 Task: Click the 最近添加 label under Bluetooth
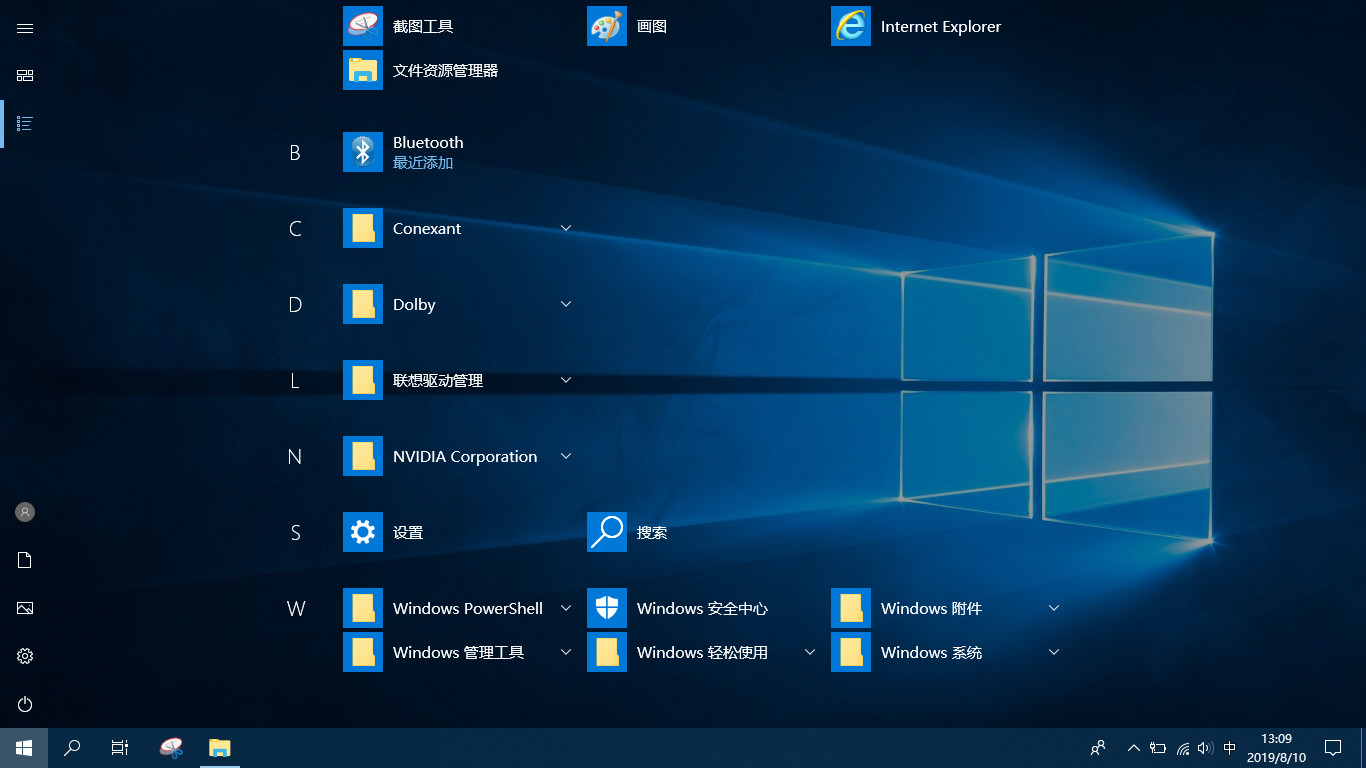click(x=423, y=163)
